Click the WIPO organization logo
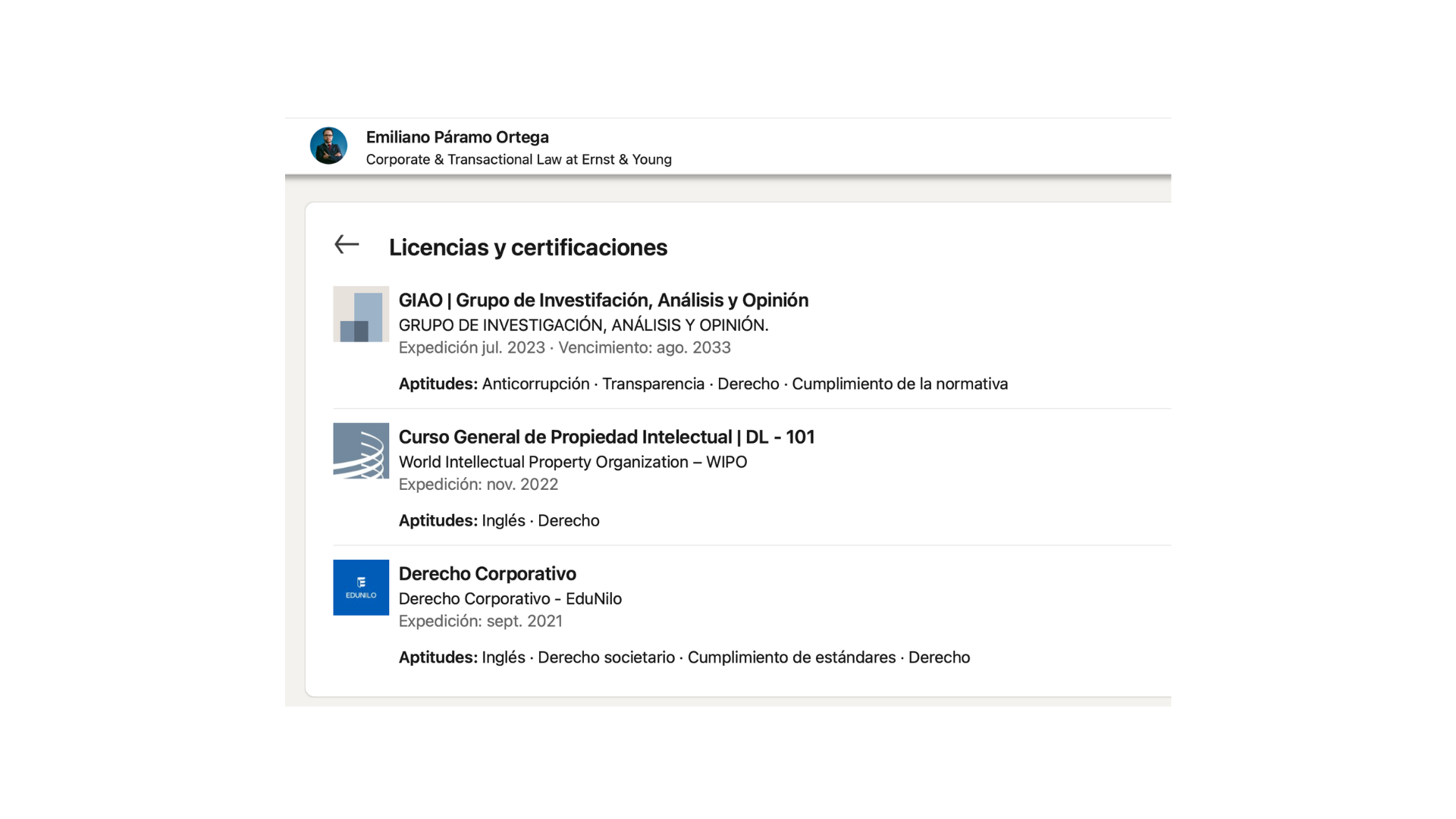The image size is (1456, 819). point(361,450)
